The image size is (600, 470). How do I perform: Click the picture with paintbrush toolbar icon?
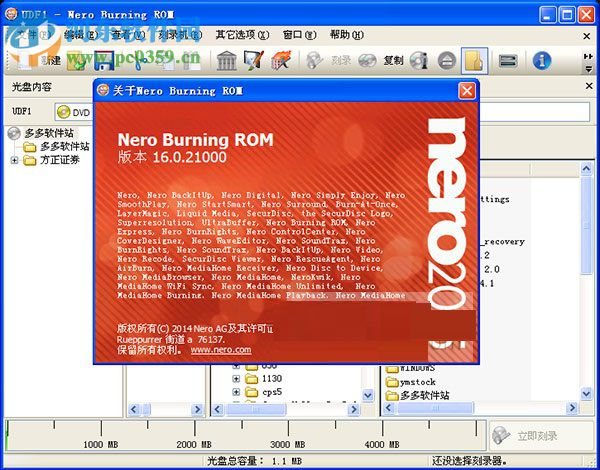tap(254, 60)
